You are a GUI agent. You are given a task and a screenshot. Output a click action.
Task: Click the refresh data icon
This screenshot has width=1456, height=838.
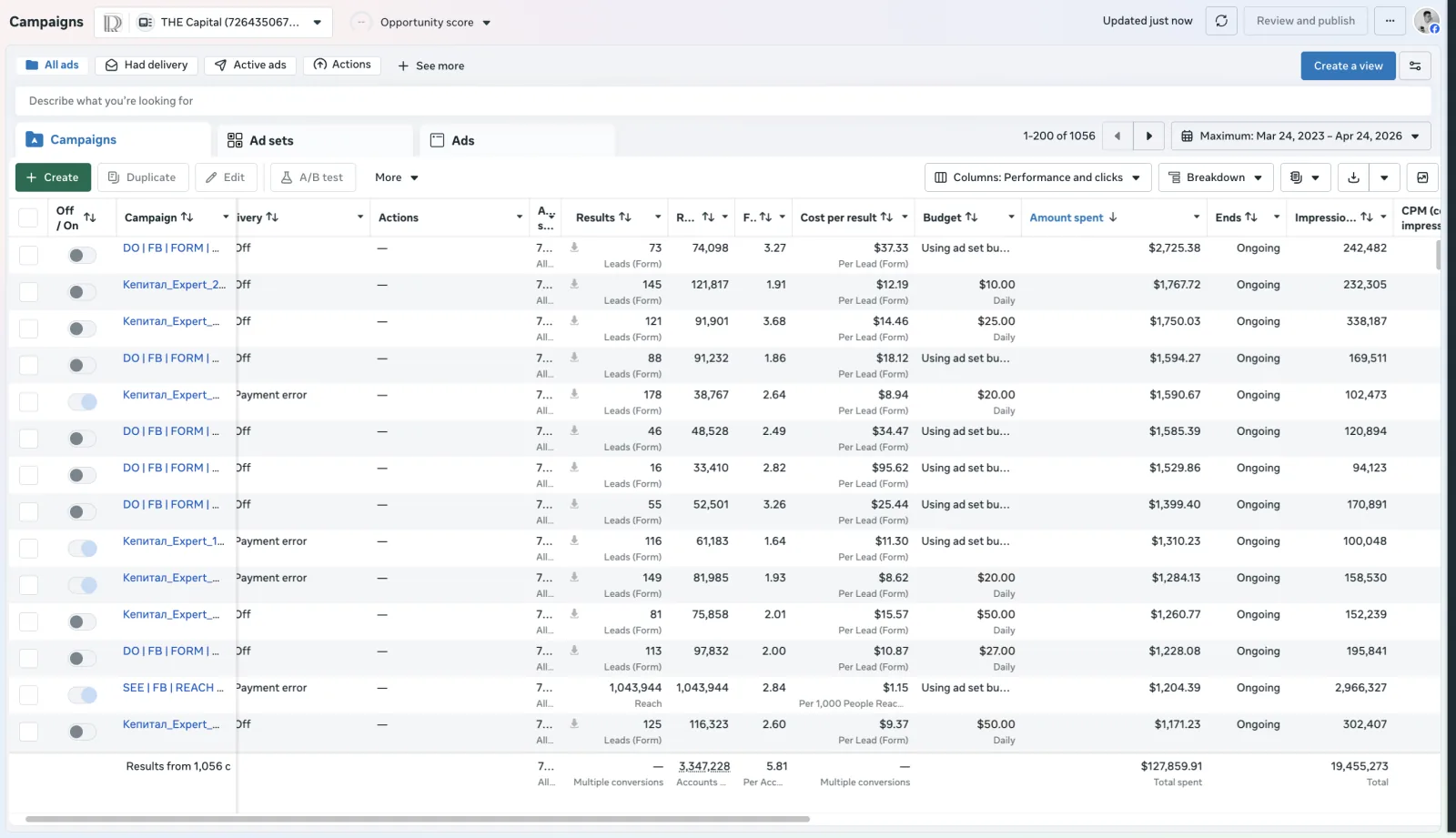click(x=1221, y=21)
